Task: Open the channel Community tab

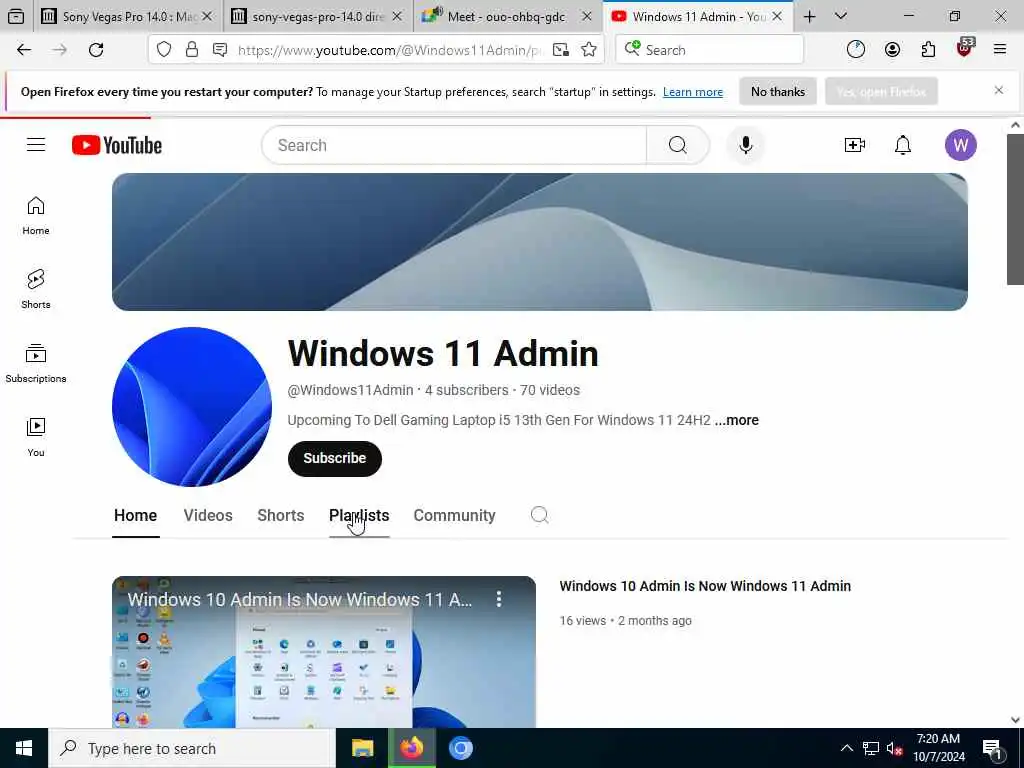Action: (455, 515)
